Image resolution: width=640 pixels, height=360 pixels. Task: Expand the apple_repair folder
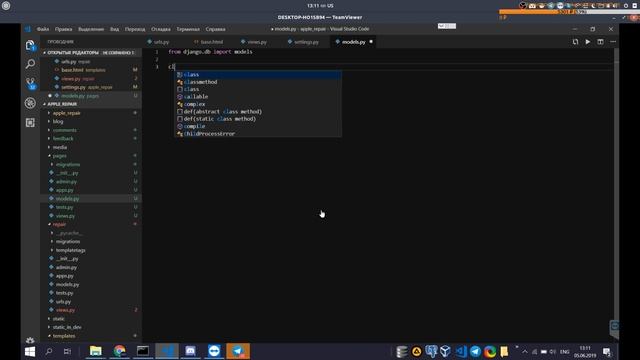[67, 113]
